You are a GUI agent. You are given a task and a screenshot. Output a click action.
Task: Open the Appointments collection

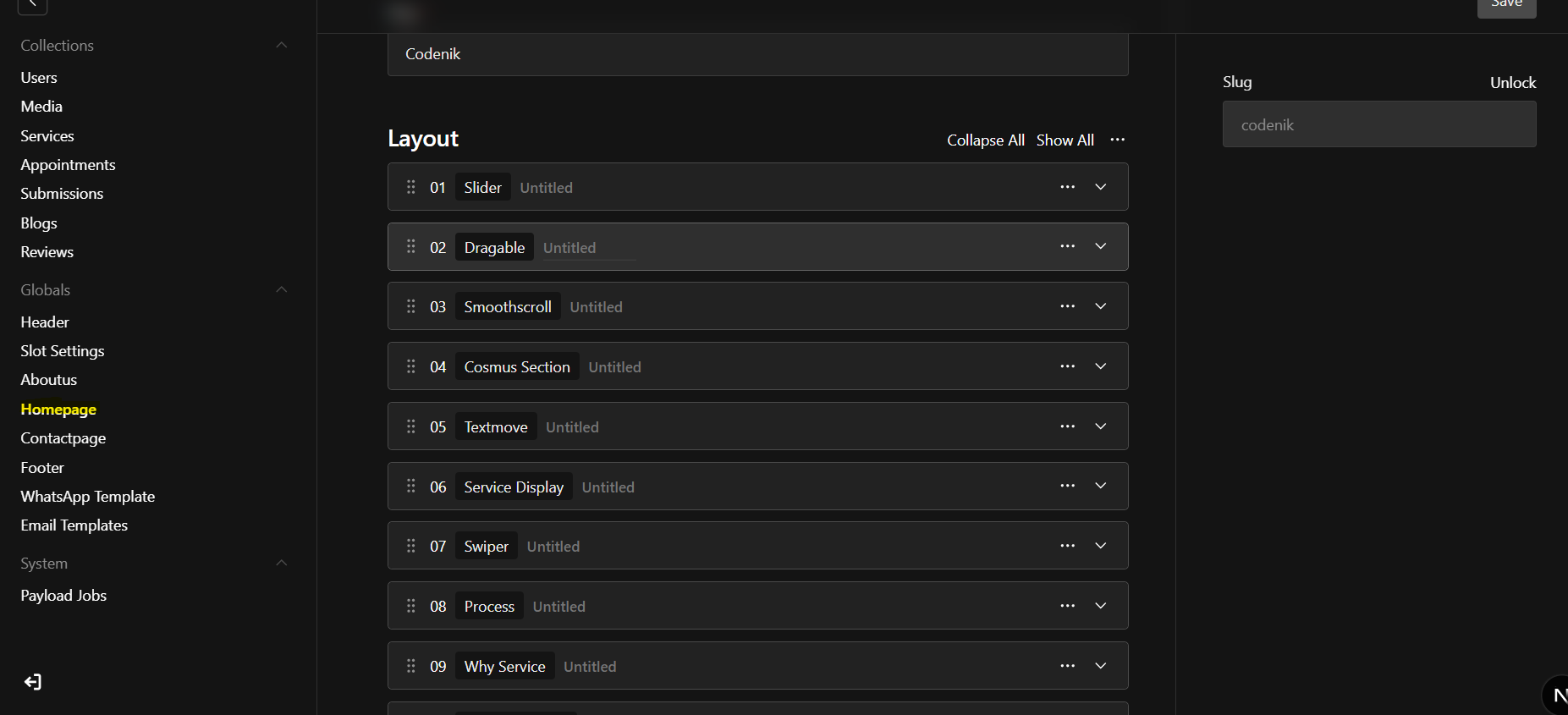68,165
